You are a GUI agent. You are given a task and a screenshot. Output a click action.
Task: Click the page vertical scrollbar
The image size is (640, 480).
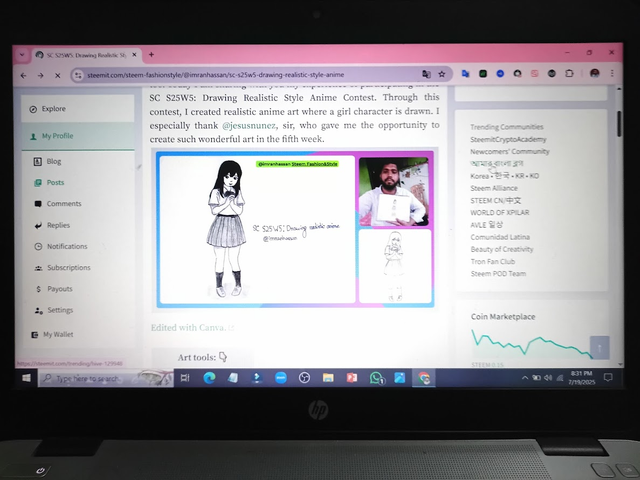619,124
